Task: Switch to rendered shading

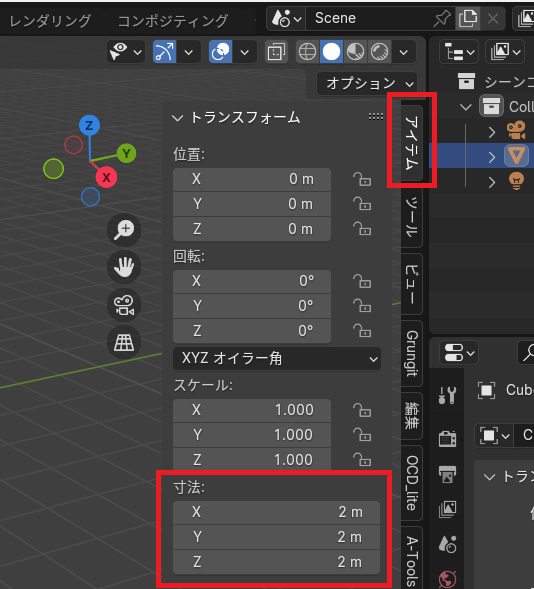Action: [x=379, y=51]
